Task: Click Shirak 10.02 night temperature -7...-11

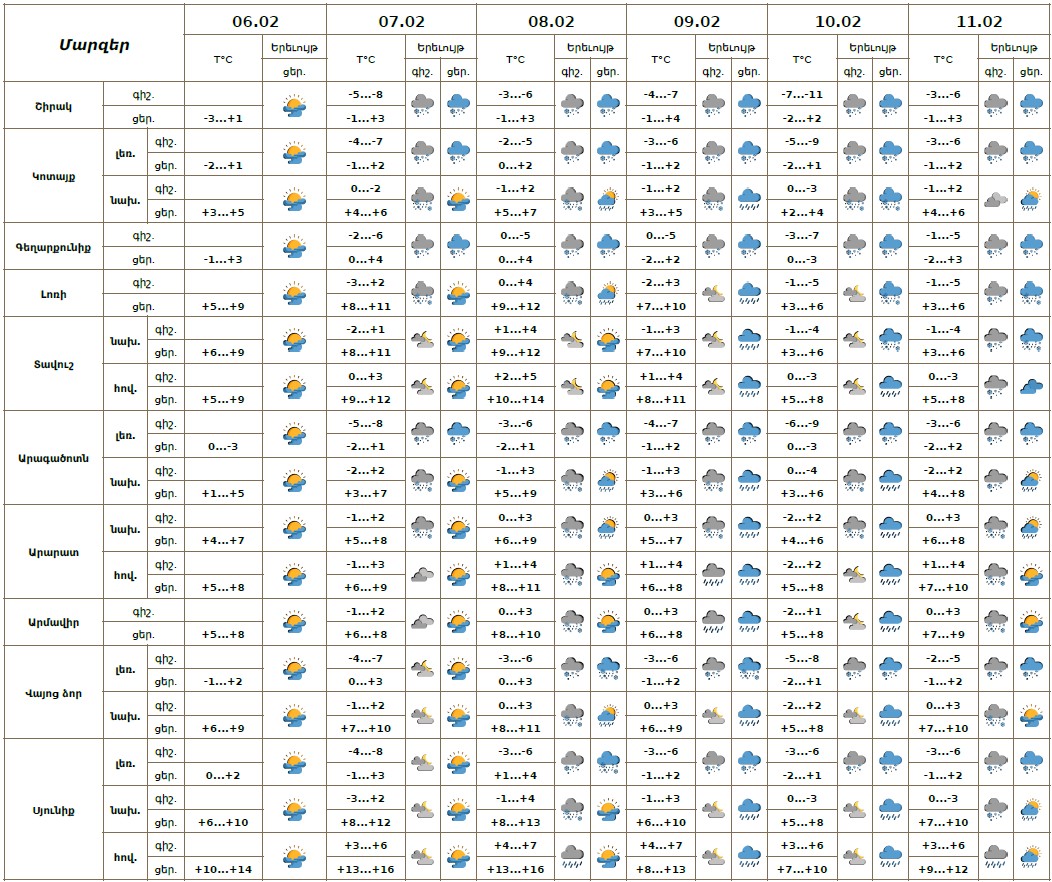Action: pos(802,94)
